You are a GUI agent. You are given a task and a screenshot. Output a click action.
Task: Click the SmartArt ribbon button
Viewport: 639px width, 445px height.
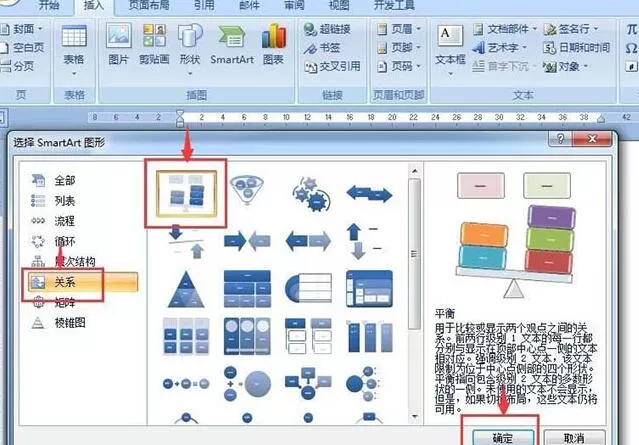point(232,44)
